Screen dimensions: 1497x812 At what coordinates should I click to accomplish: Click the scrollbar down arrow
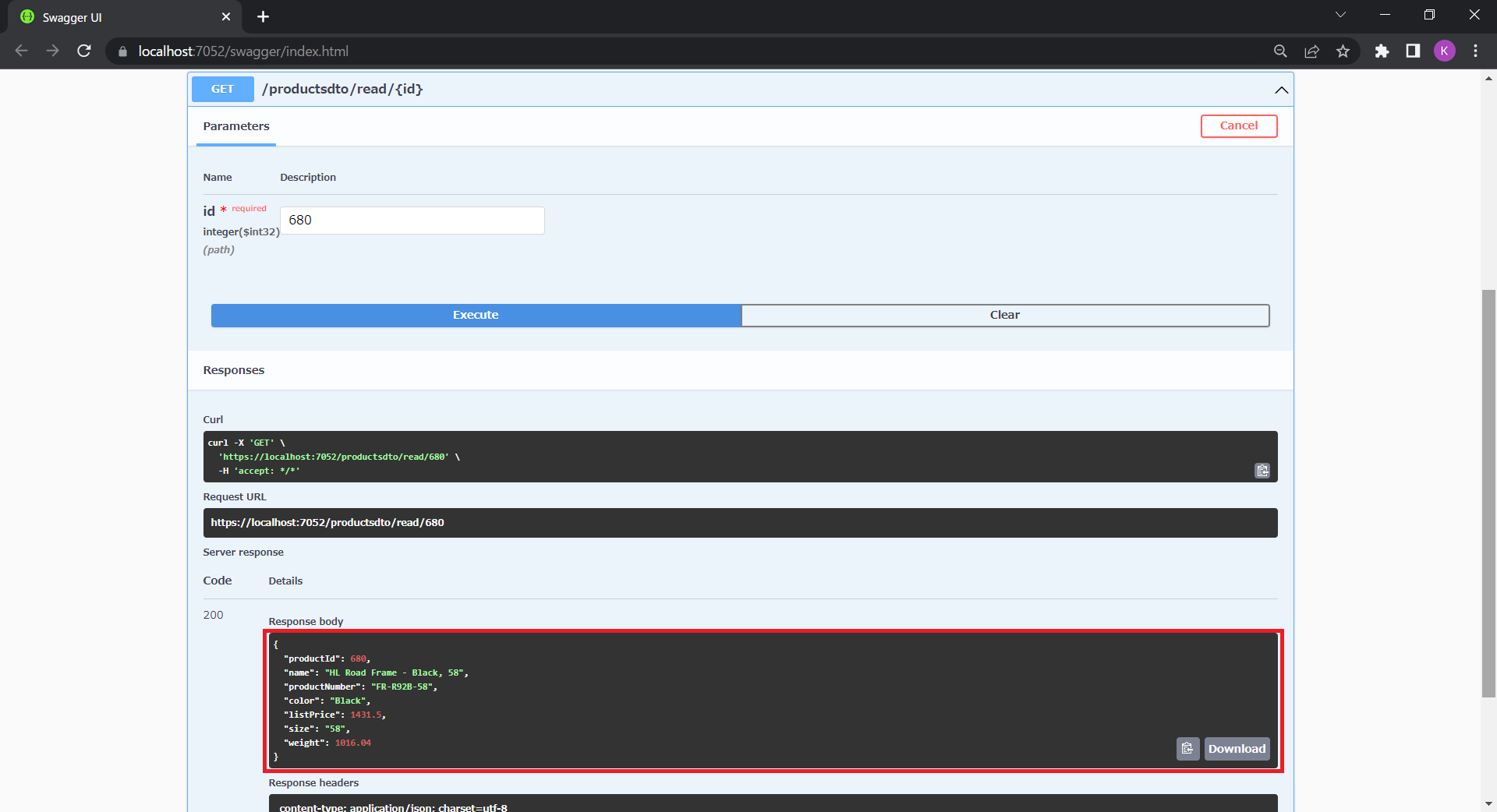click(x=1488, y=803)
